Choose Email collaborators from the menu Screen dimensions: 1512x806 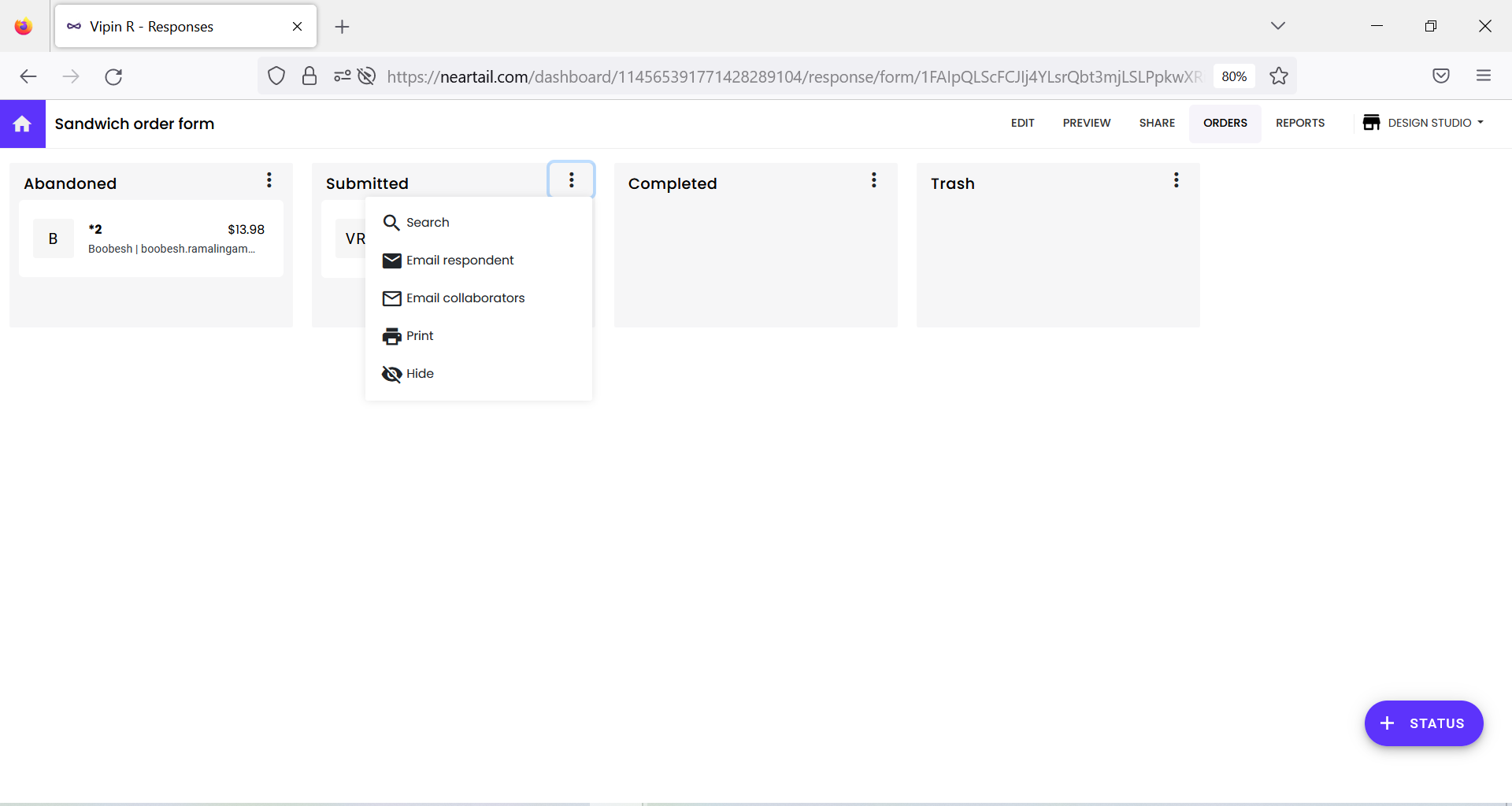465,298
